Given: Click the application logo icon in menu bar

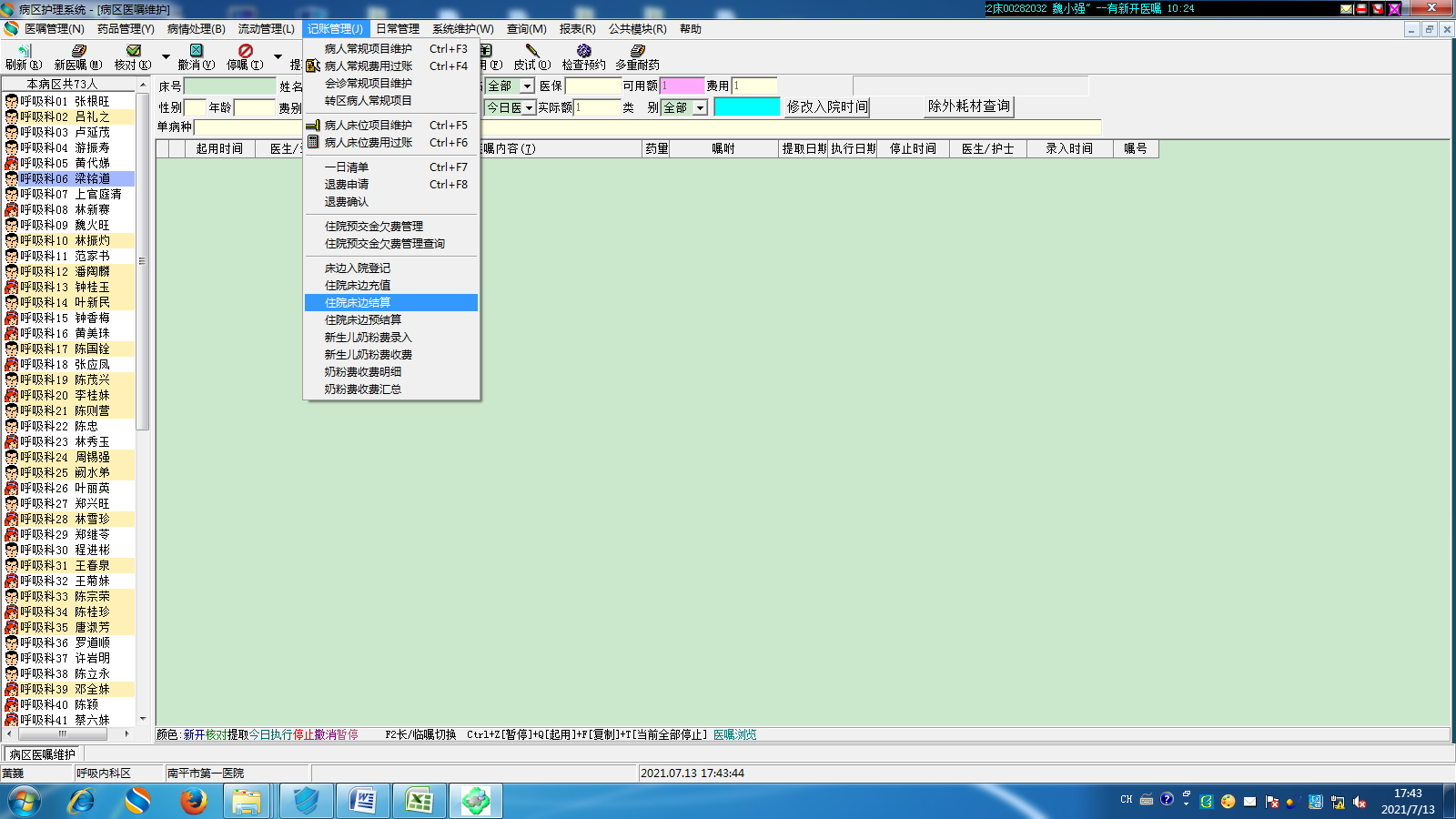Looking at the screenshot, I should coord(11,28).
